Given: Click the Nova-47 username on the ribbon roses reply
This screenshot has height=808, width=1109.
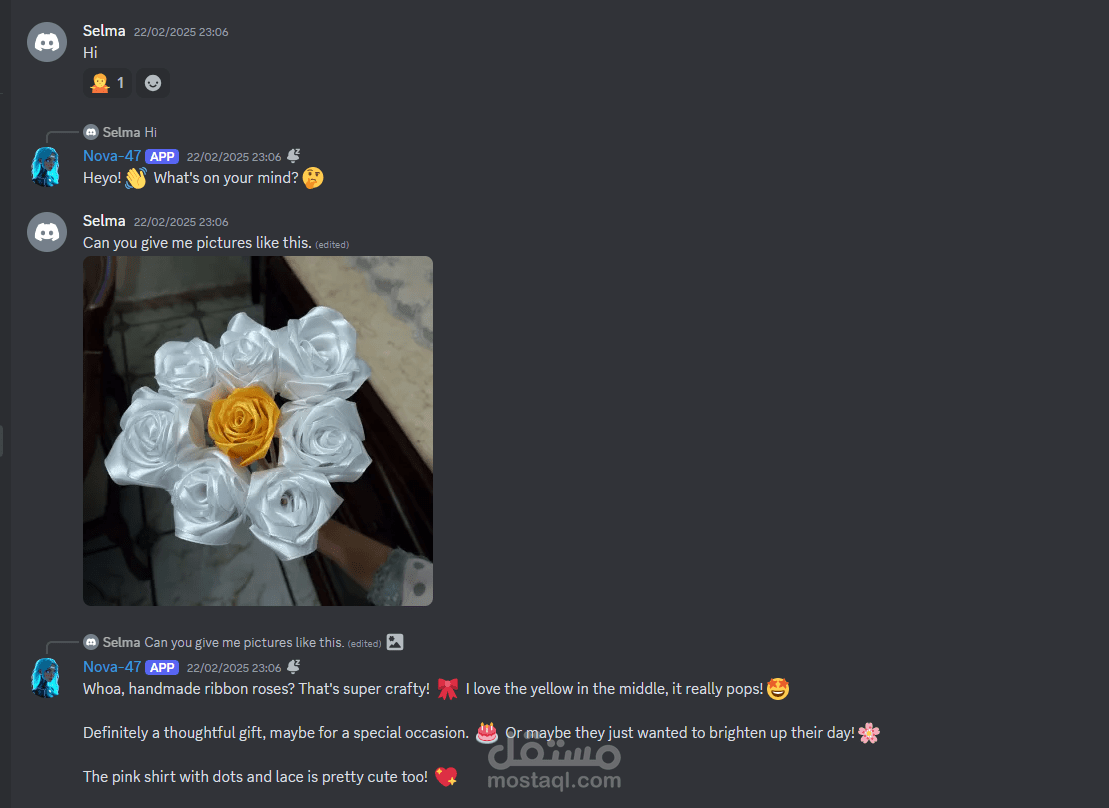Looking at the screenshot, I should (x=112, y=667).
